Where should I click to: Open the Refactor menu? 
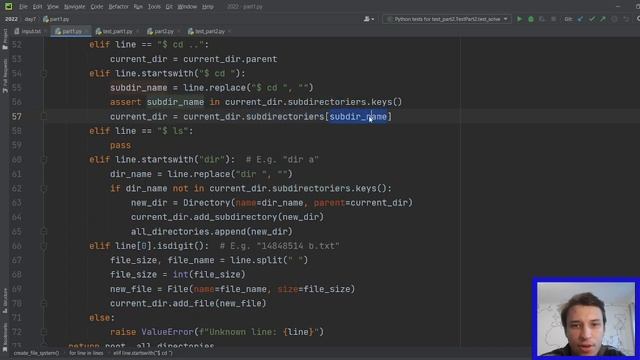pos(118,7)
